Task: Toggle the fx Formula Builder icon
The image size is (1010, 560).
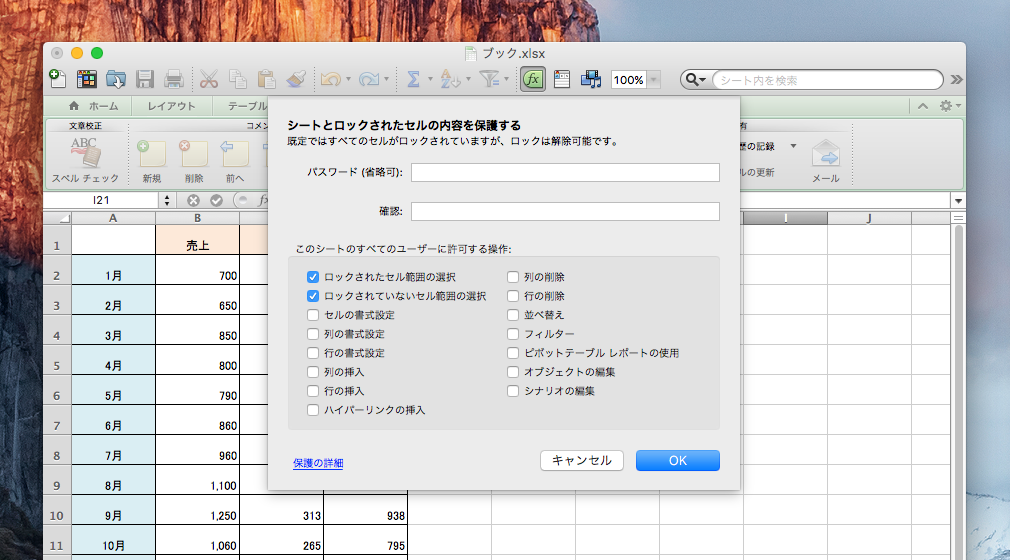Action: (x=533, y=79)
